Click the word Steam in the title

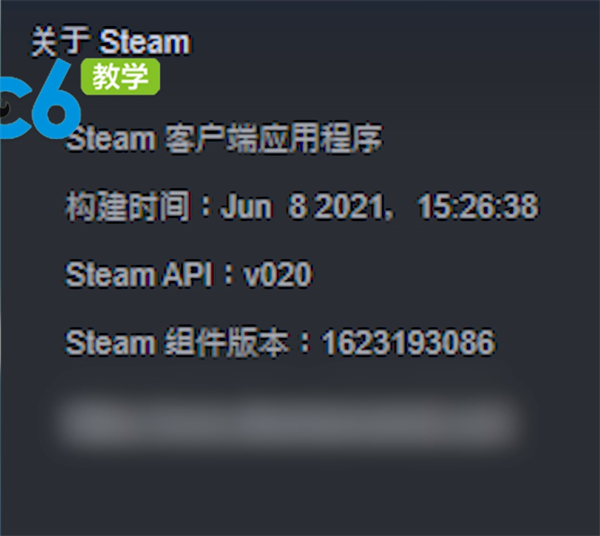pos(145,41)
